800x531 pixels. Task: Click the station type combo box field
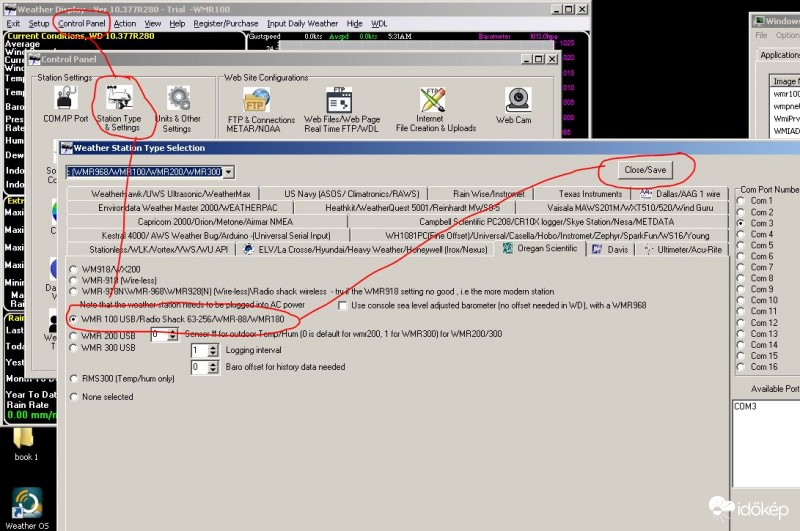[145, 172]
